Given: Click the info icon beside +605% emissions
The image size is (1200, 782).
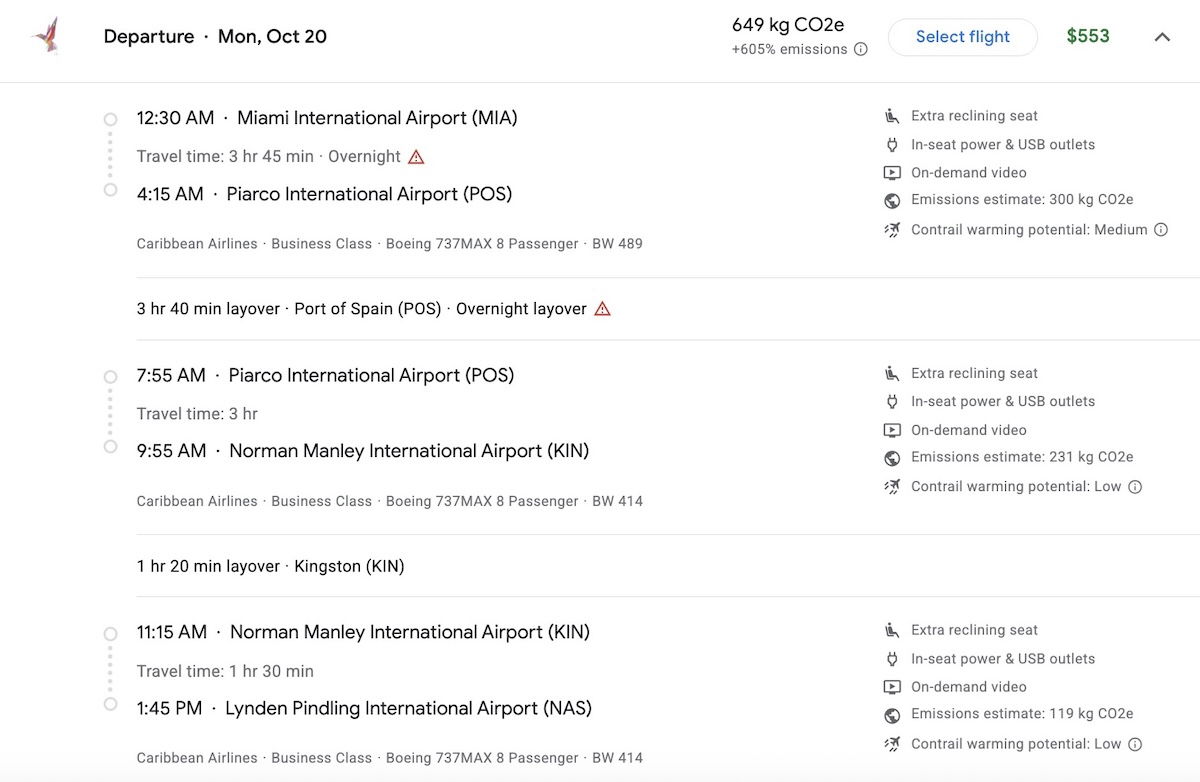Looking at the screenshot, I should tap(861, 50).
